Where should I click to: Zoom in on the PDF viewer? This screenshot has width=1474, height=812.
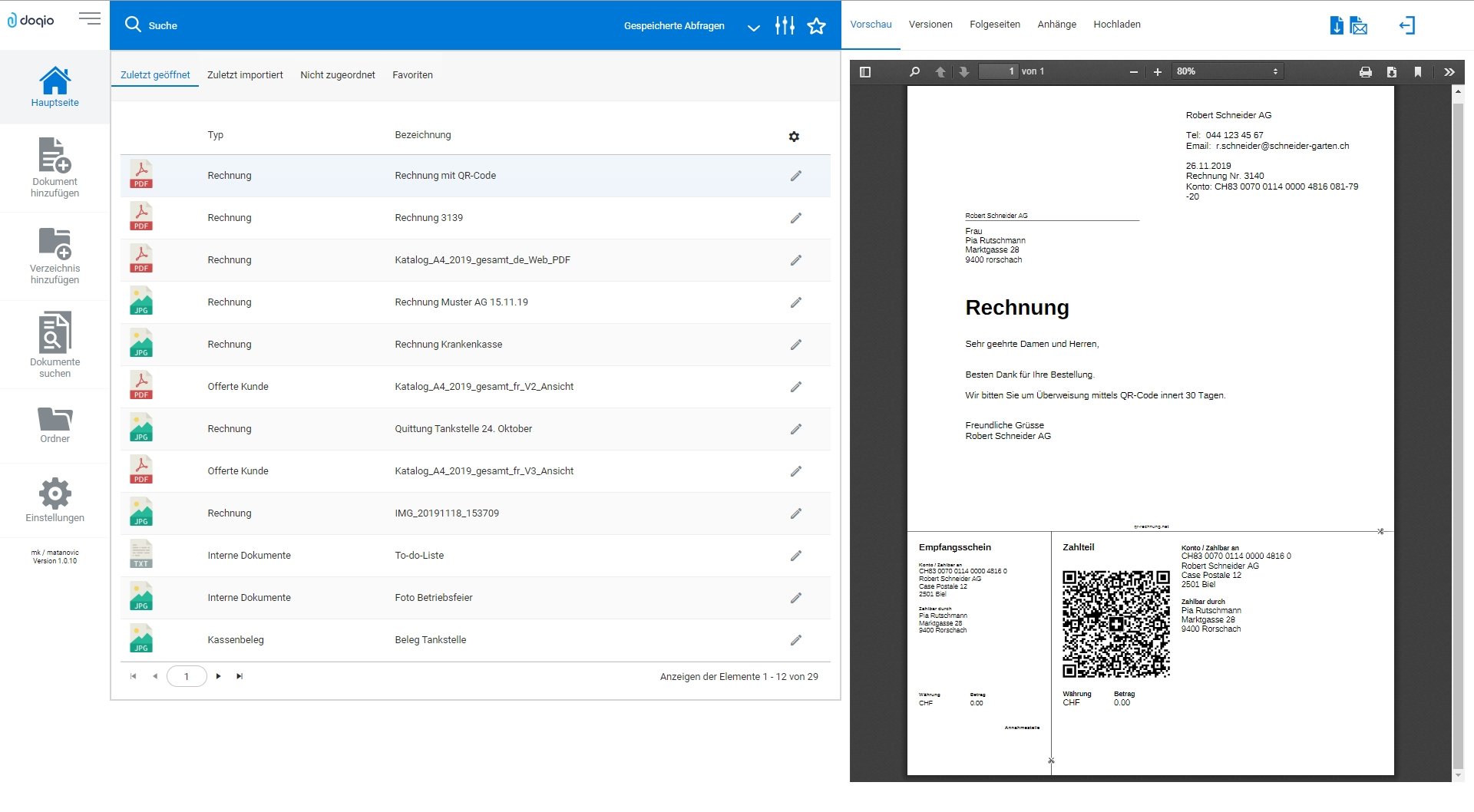pos(1158,71)
